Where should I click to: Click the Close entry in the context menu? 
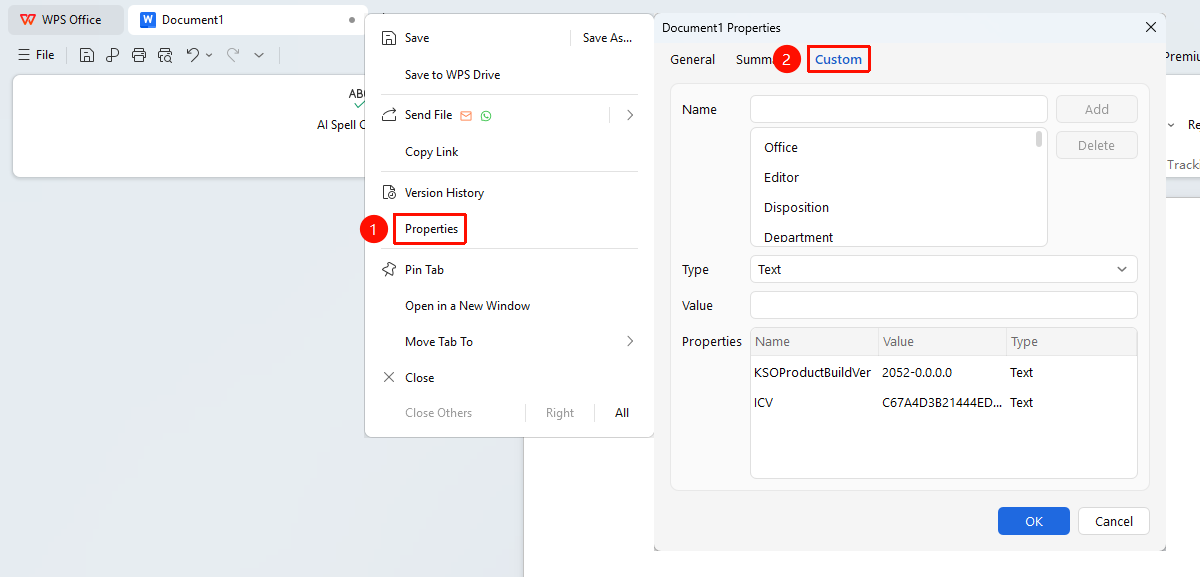[419, 378]
